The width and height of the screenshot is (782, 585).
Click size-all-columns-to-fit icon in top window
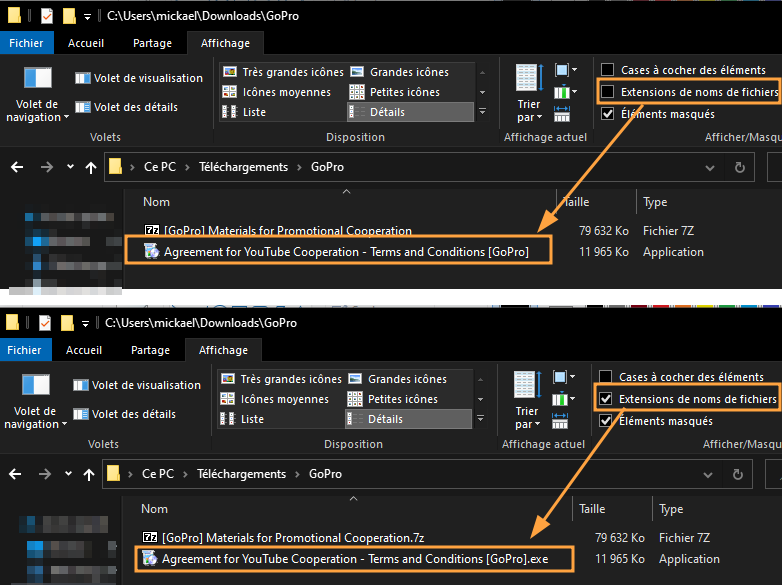pyautogui.click(x=562, y=114)
